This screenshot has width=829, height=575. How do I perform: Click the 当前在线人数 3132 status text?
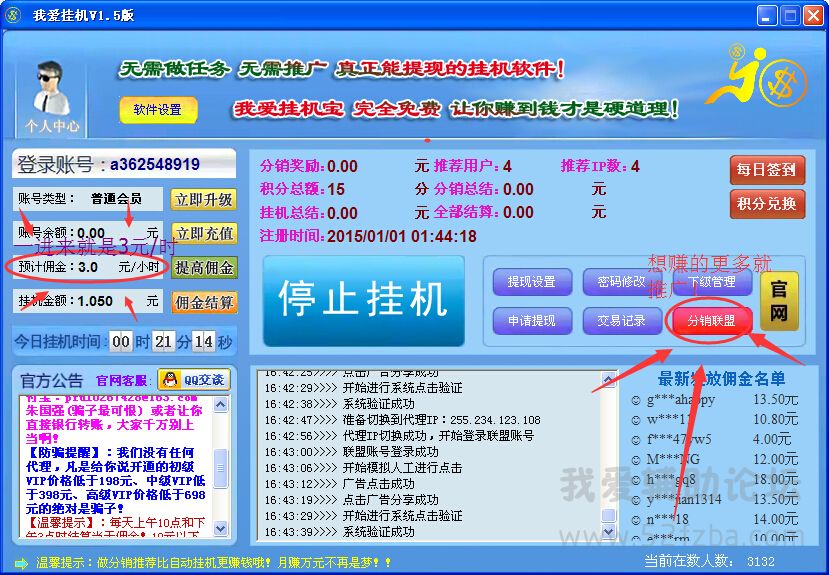coord(710,561)
